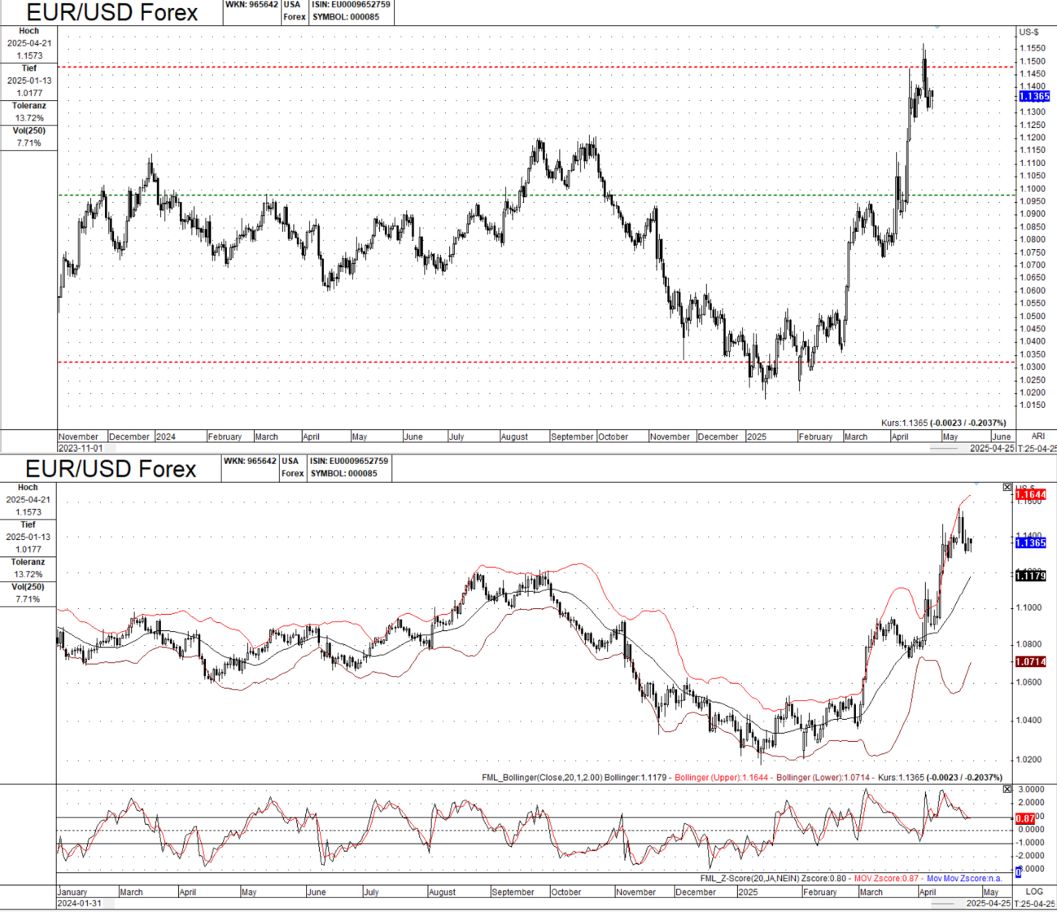
Task: Click Bollinger (Upper):1.1644 legend entry
Action: coord(721,777)
